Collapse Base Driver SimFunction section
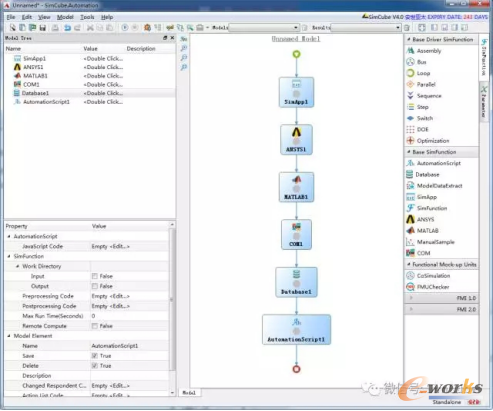Viewport: 493px width, 411px height. point(409,39)
